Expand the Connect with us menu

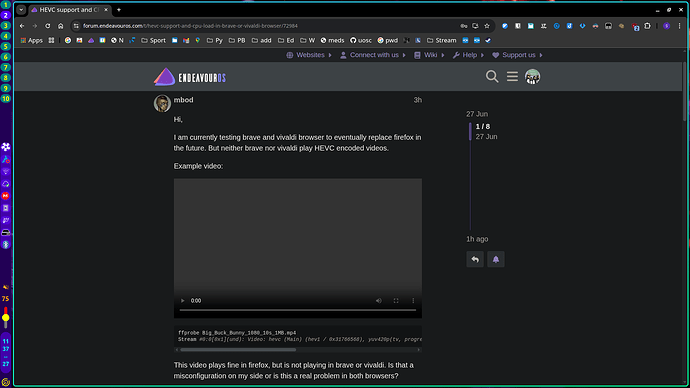[373, 55]
